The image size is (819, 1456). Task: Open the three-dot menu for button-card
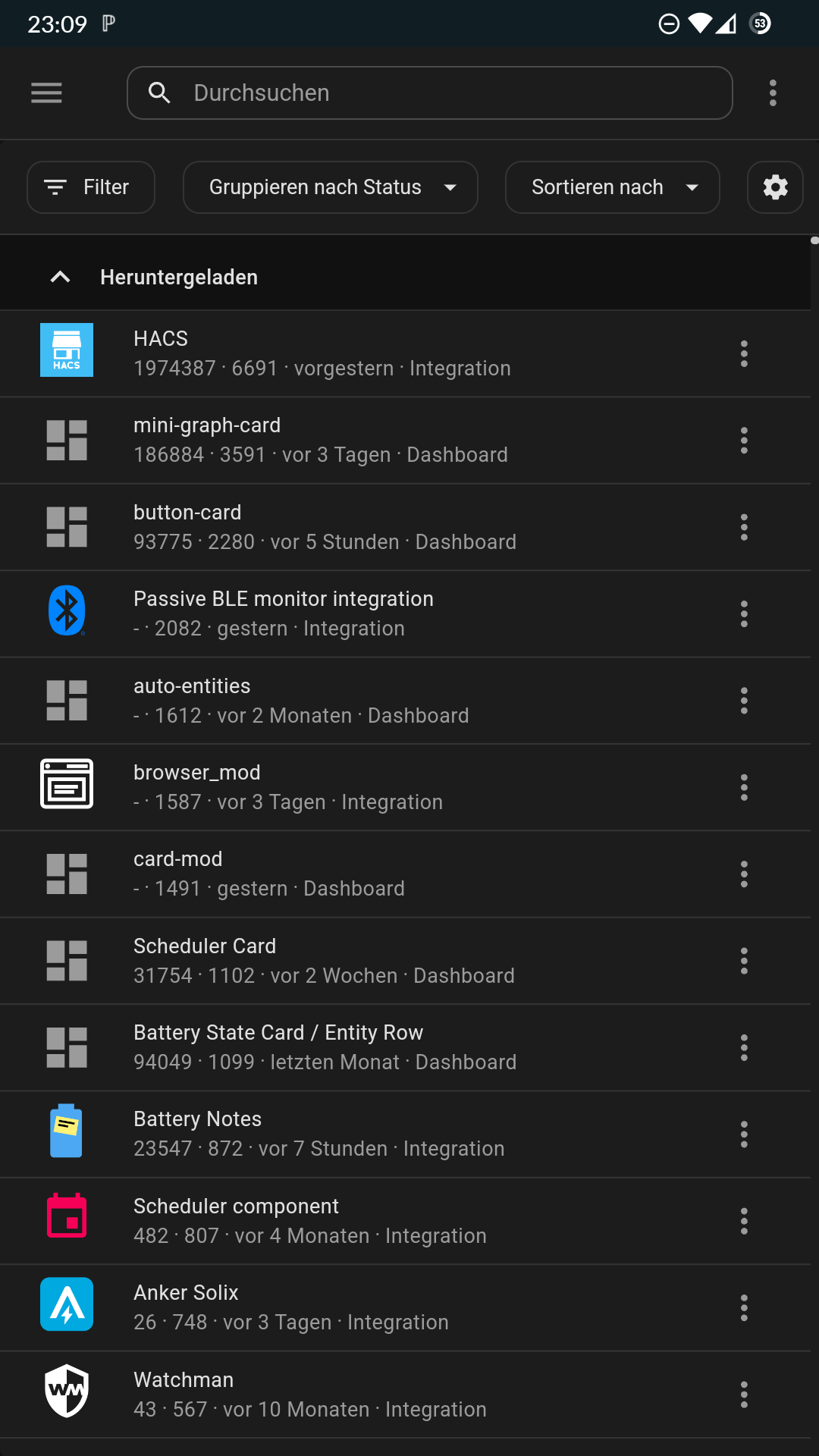tap(744, 527)
